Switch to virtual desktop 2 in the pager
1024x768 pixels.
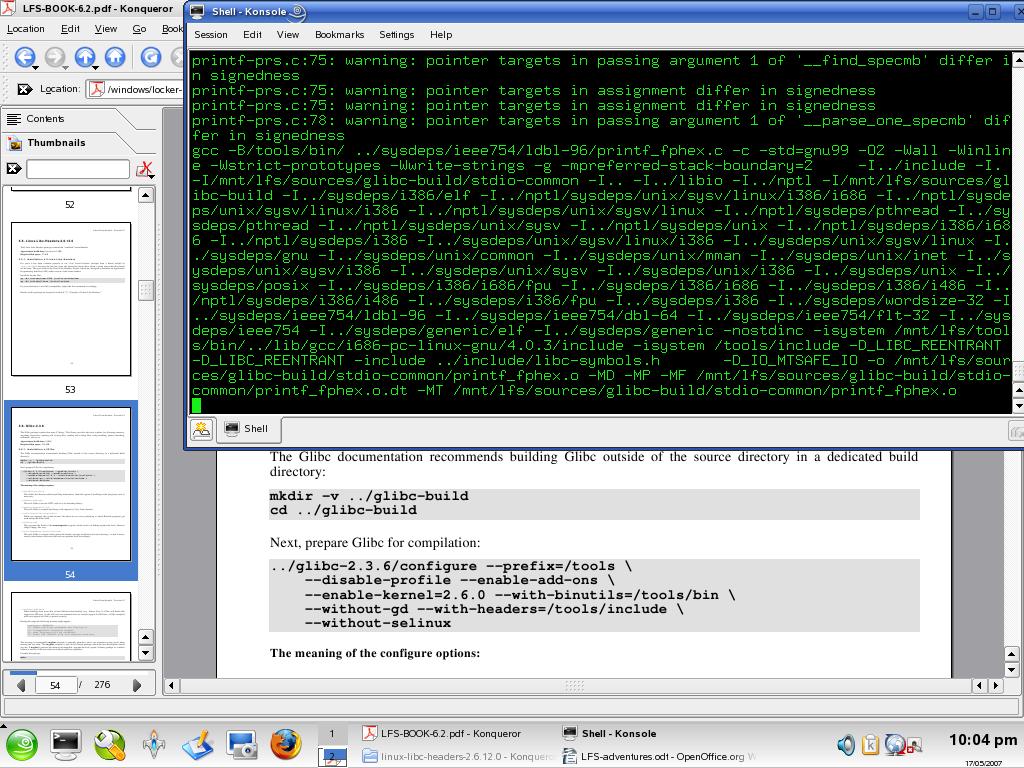click(332, 757)
